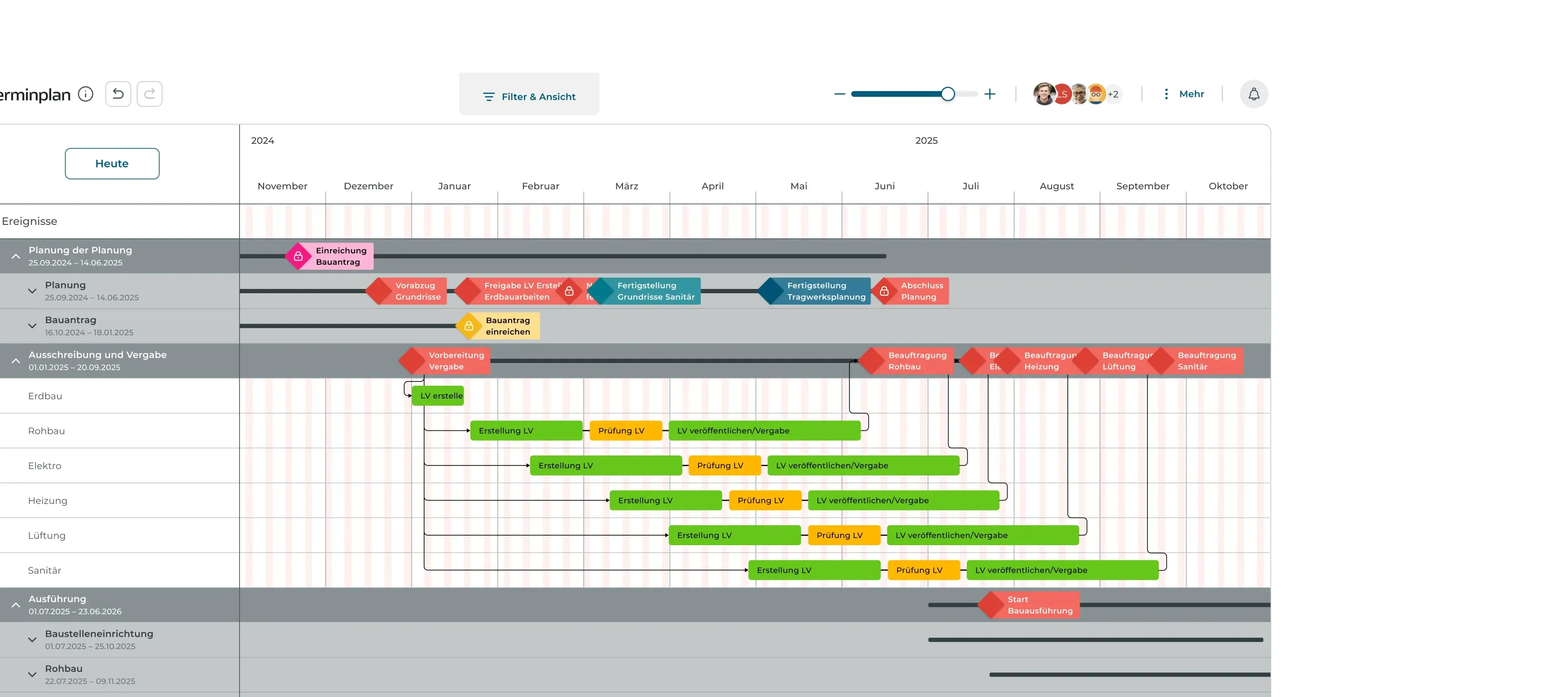Click the Heute button

coord(112,163)
